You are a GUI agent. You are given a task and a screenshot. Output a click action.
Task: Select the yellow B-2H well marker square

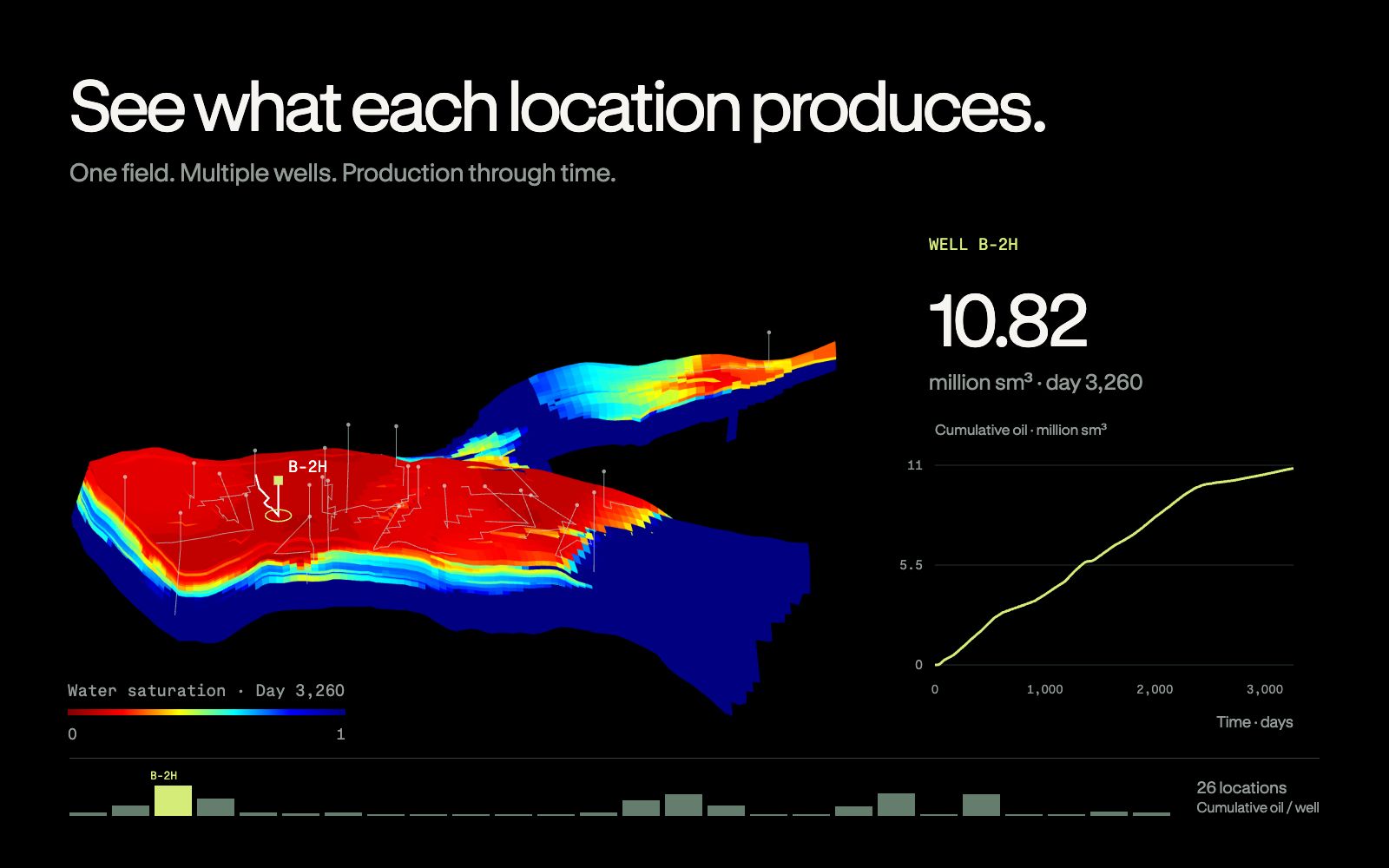click(279, 480)
